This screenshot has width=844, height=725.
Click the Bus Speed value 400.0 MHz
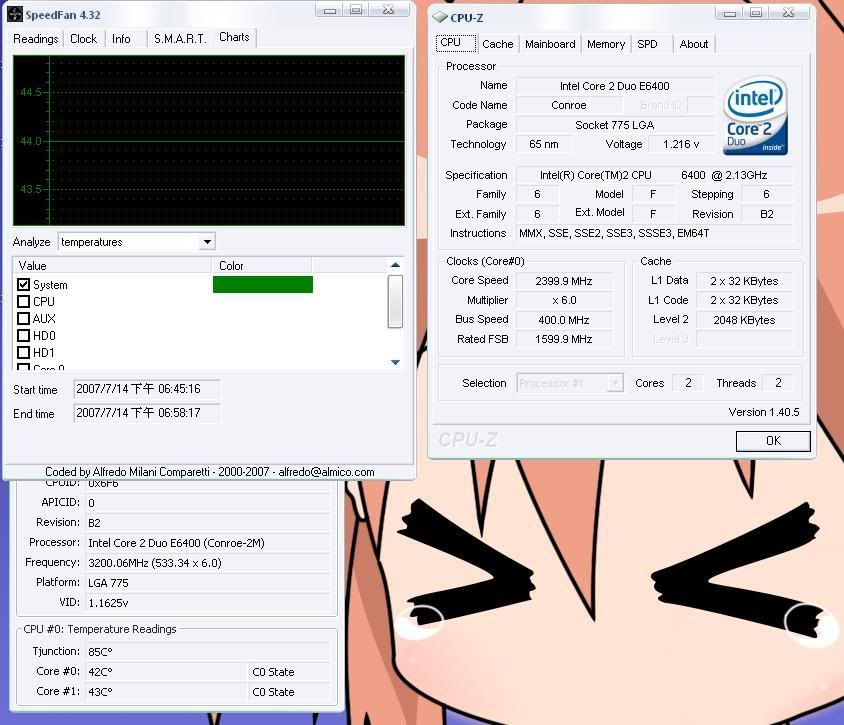coord(564,320)
